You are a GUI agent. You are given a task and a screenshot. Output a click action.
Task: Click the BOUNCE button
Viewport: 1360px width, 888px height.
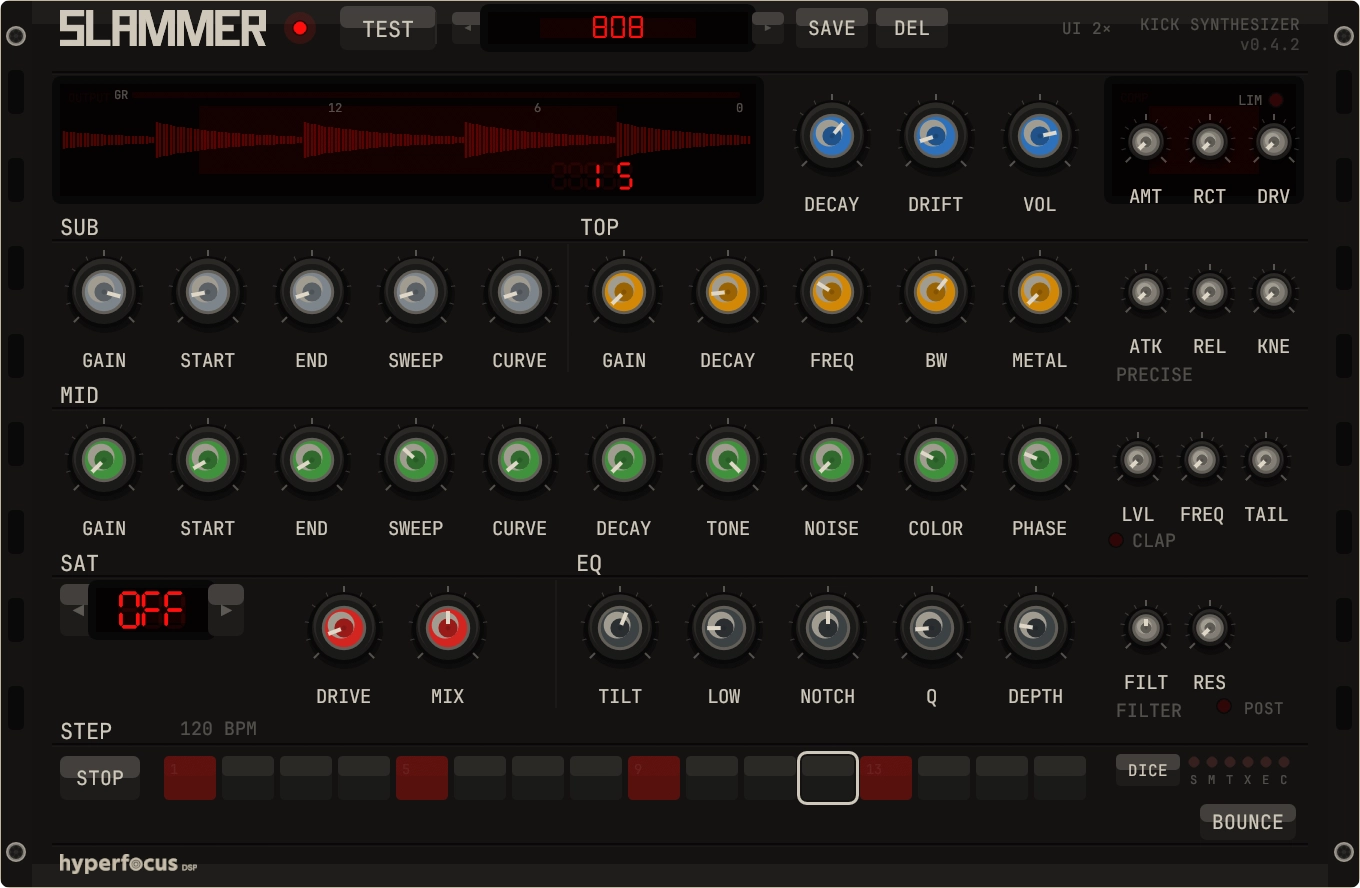pyautogui.click(x=1247, y=821)
